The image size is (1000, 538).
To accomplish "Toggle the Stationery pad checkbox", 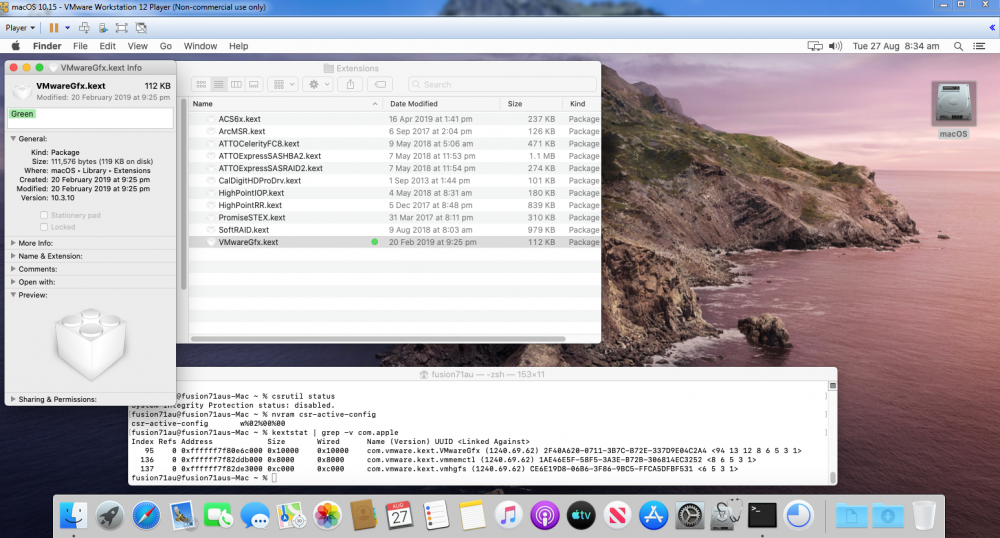I will pos(44,215).
